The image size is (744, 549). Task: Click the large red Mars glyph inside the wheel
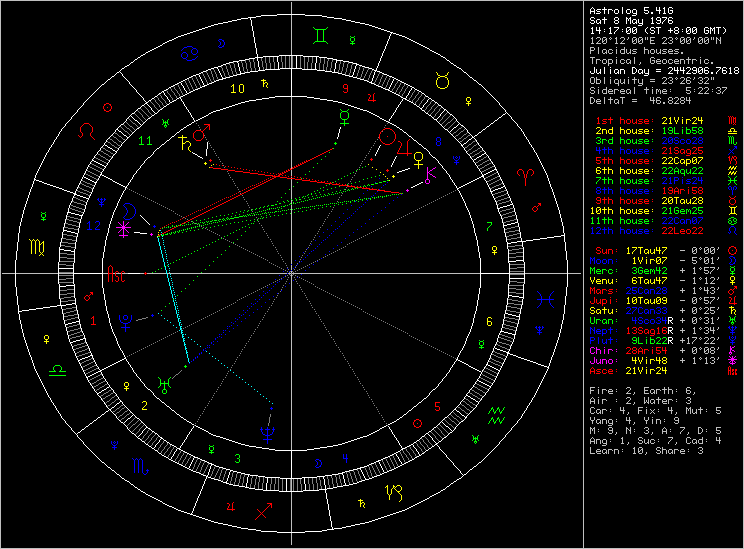[x=201, y=132]
